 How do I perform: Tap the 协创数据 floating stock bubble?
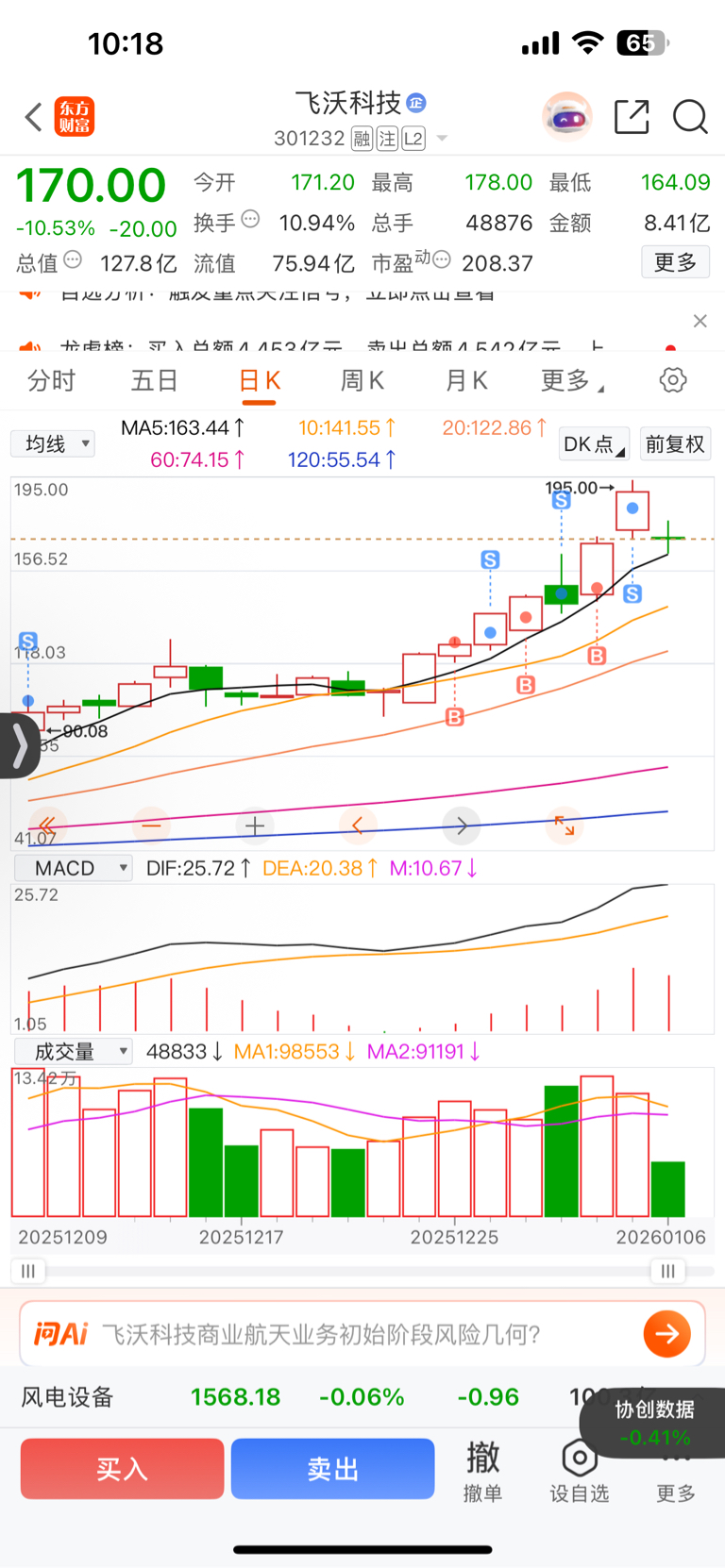coord(654,1423)
